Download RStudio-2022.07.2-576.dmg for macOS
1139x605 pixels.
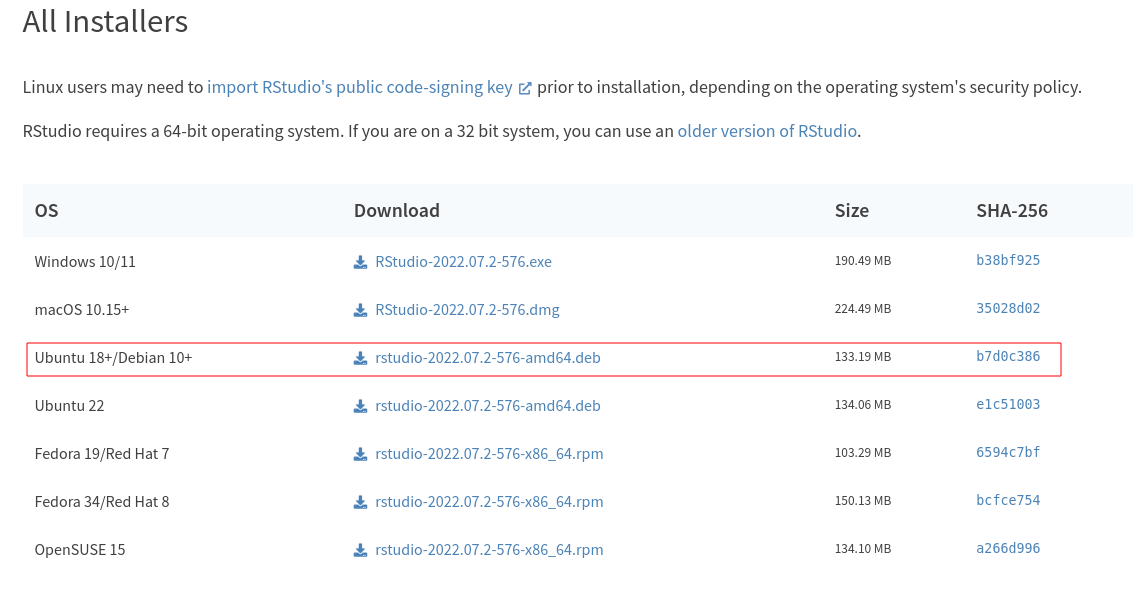(467, 309)
